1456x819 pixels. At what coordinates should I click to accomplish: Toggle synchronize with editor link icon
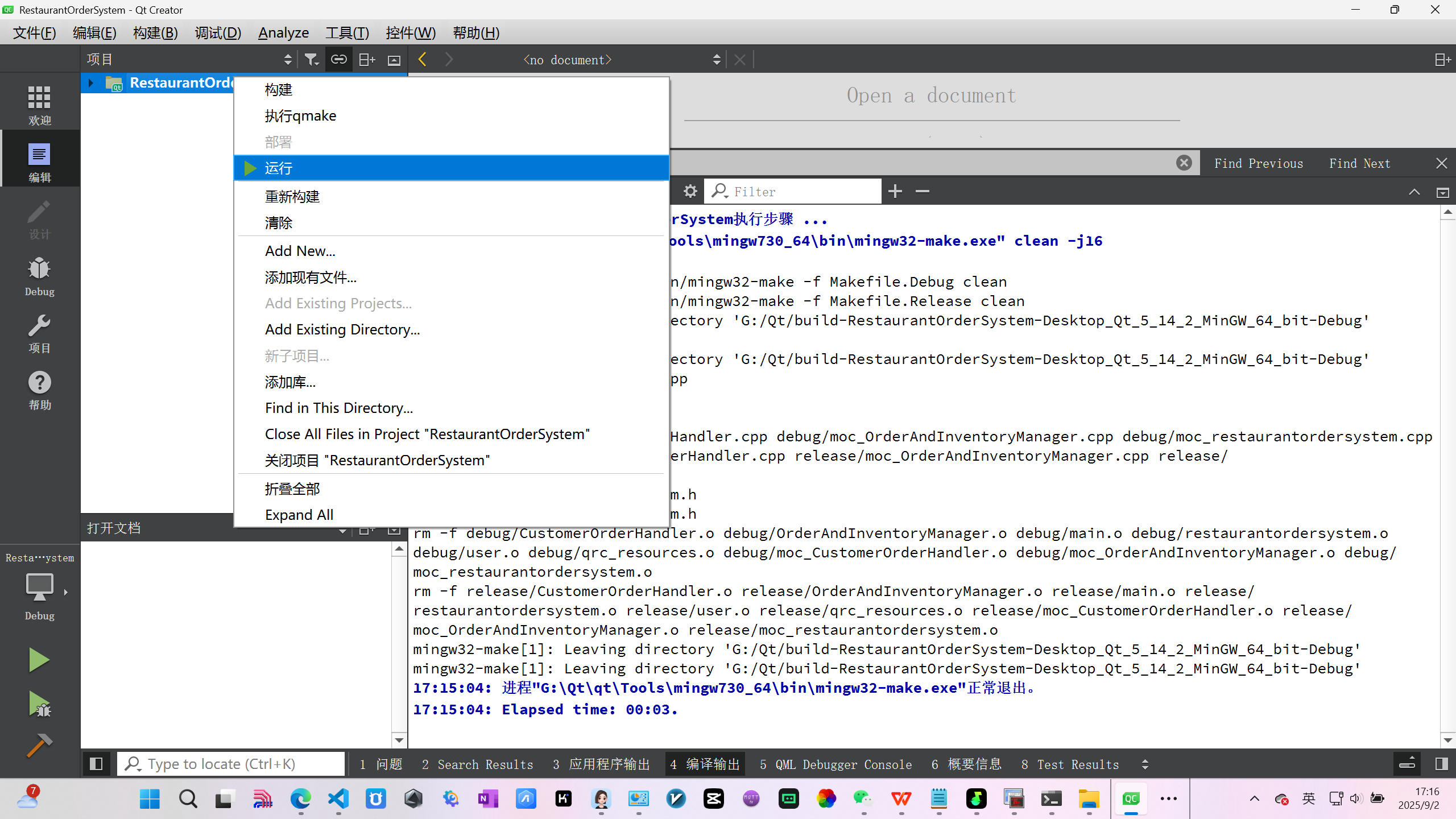click(x=339, y=60)
